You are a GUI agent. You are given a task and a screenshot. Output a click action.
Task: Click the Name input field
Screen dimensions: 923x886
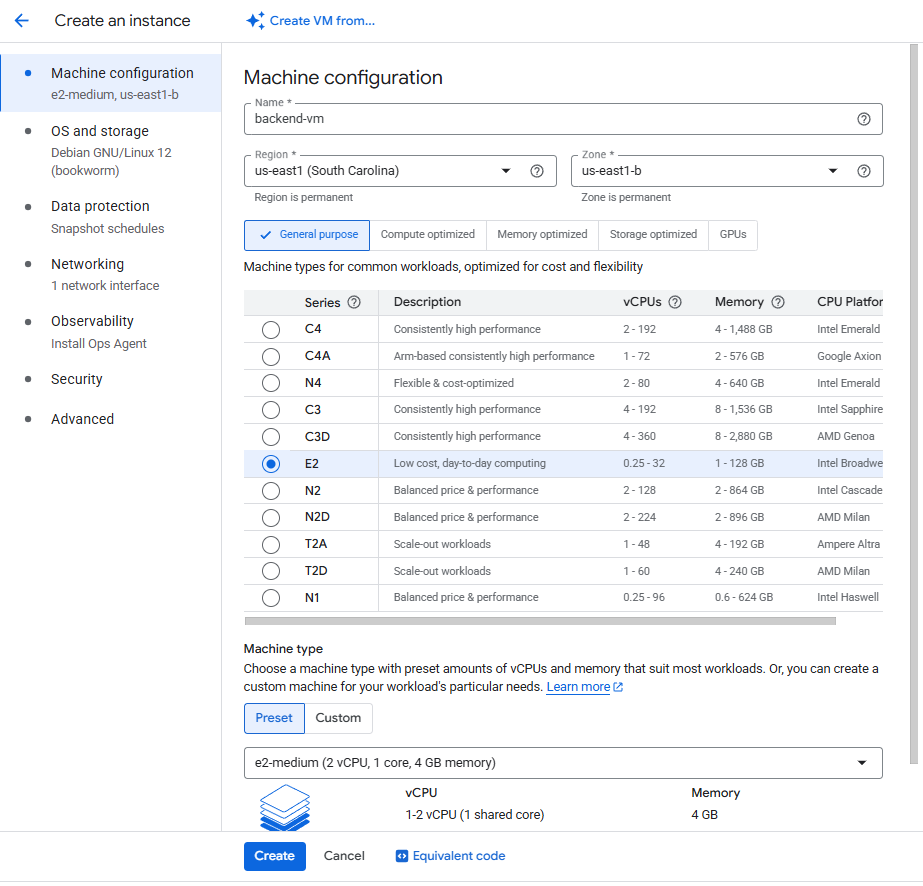550,119
